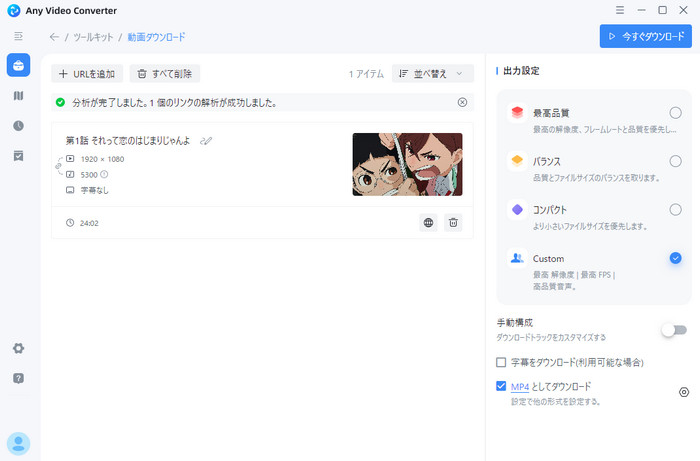Select the Custom radio option
The width and height of the screenshot is (700, 461).
click(x=675, y=258)
